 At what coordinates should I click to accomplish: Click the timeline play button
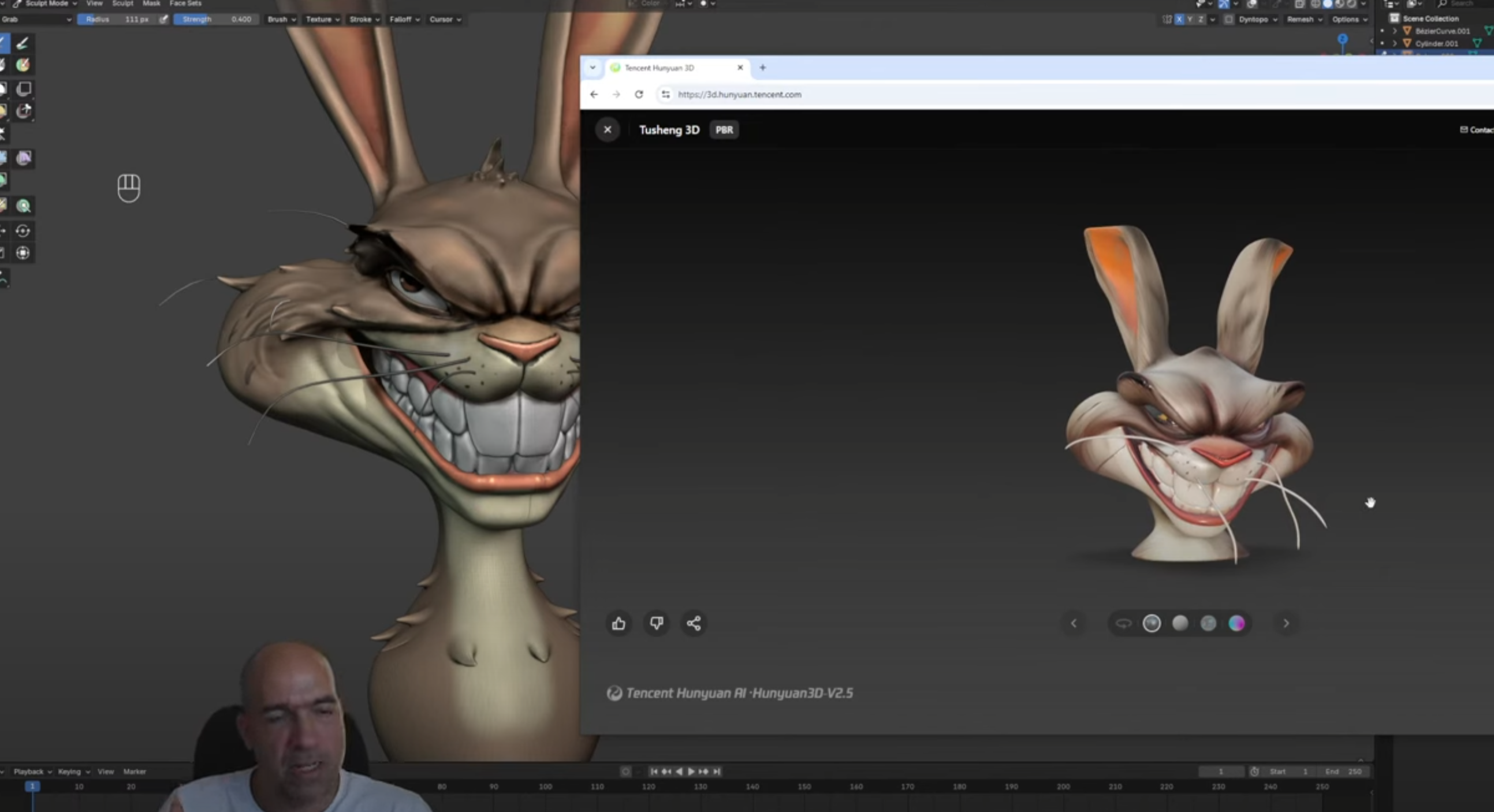(x=691, y=772)
